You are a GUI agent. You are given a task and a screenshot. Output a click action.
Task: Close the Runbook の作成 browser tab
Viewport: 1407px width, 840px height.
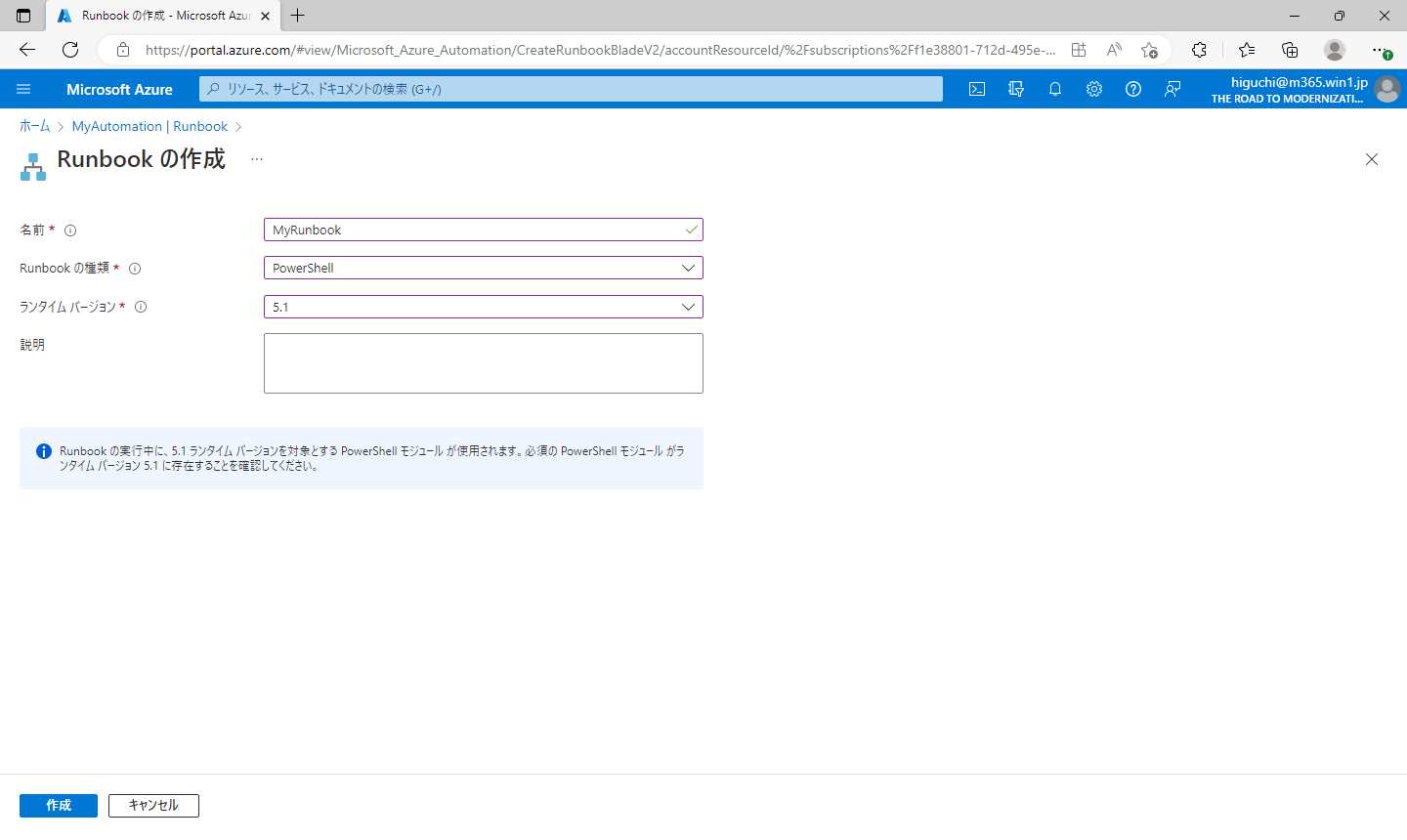tap(265, 16)
